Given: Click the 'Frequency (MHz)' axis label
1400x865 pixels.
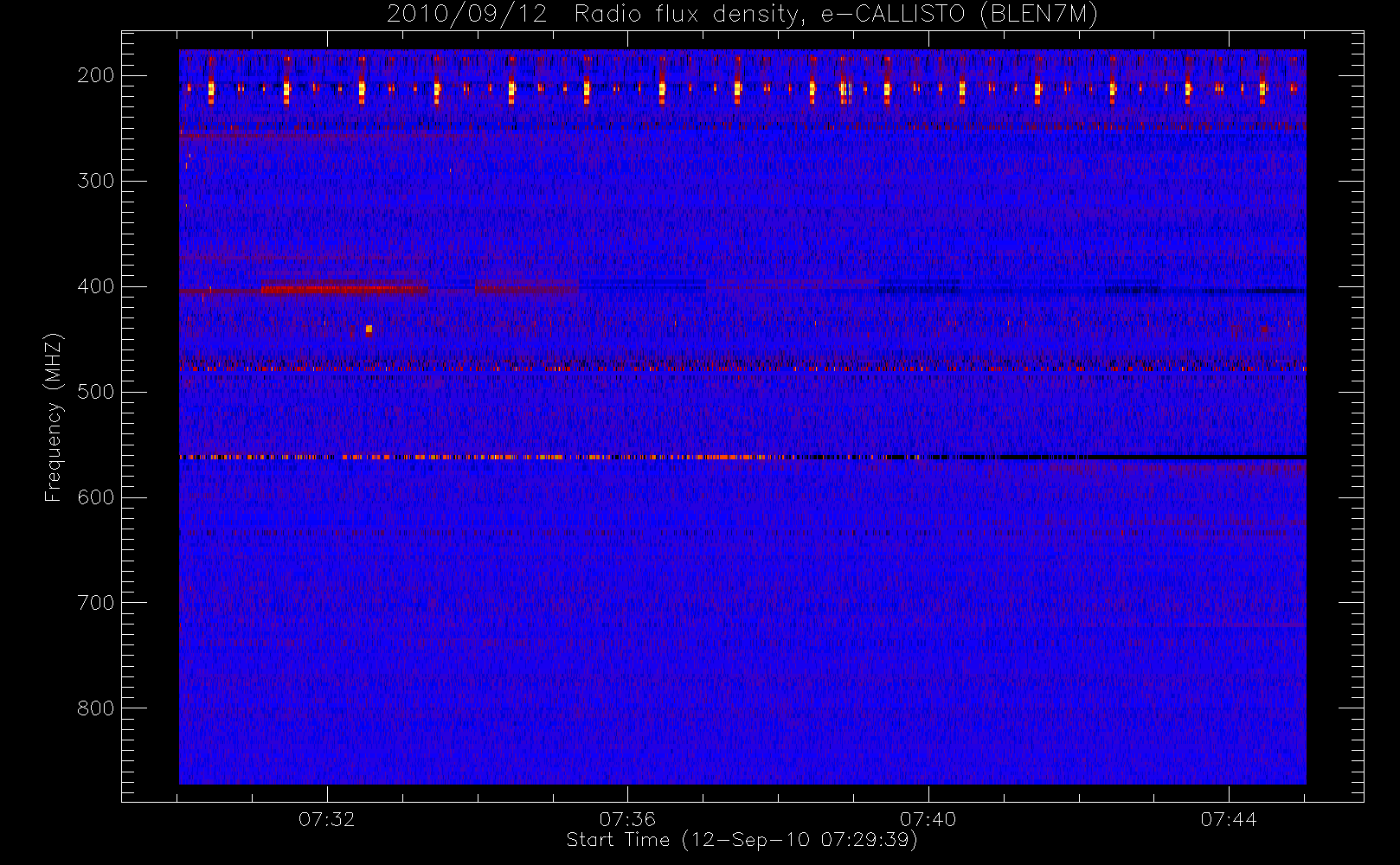Looking at the screenshot, I should point(54,417).
